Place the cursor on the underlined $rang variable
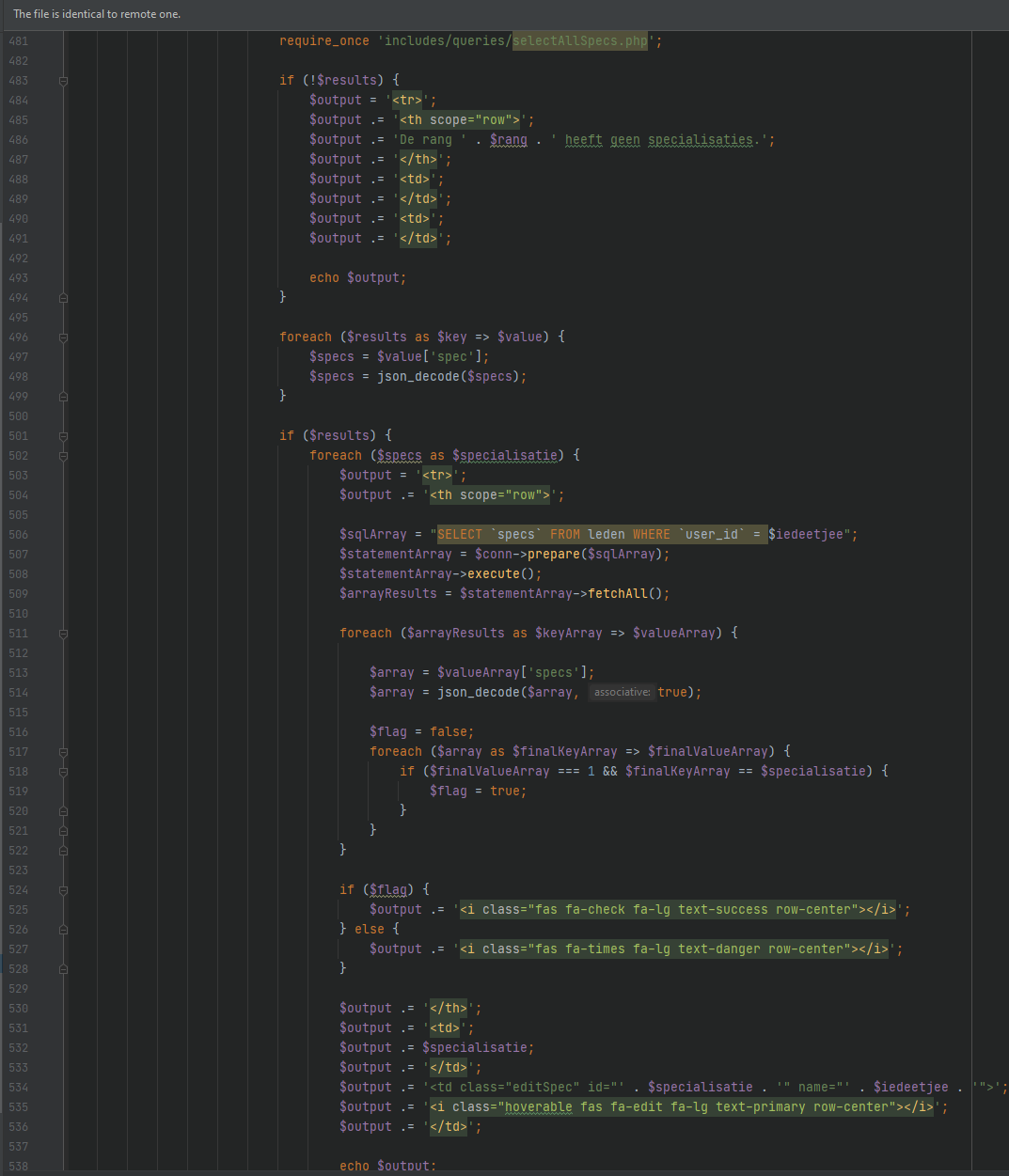Image resolution: width=1009 pixels, height=1176 pixels. [x=508, y=140]
